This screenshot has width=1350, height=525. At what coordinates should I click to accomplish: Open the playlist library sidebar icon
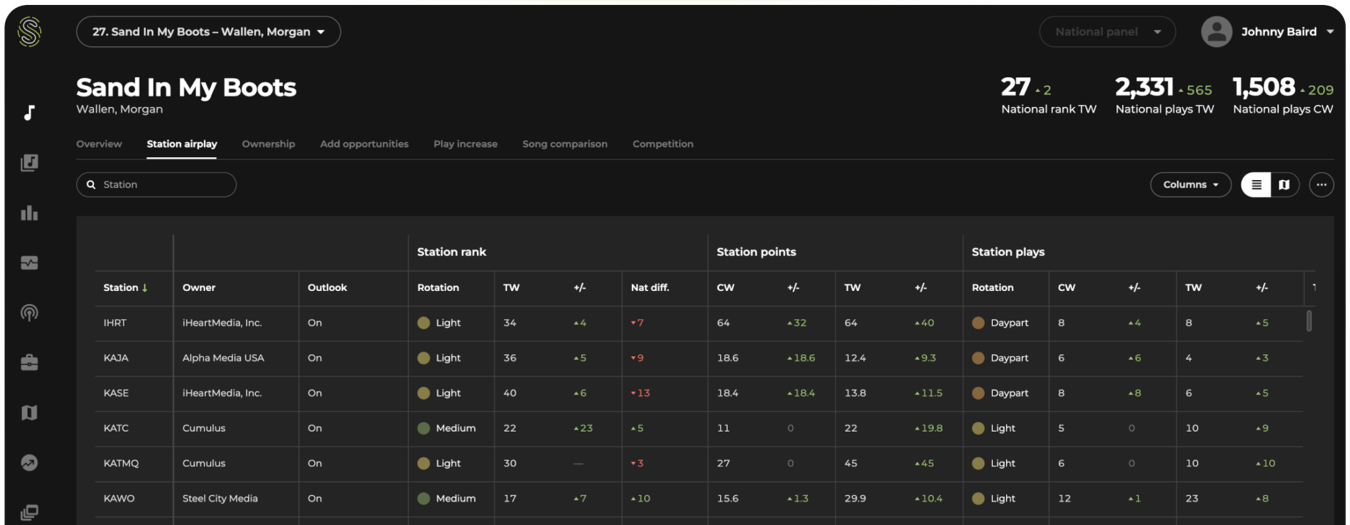29,162
